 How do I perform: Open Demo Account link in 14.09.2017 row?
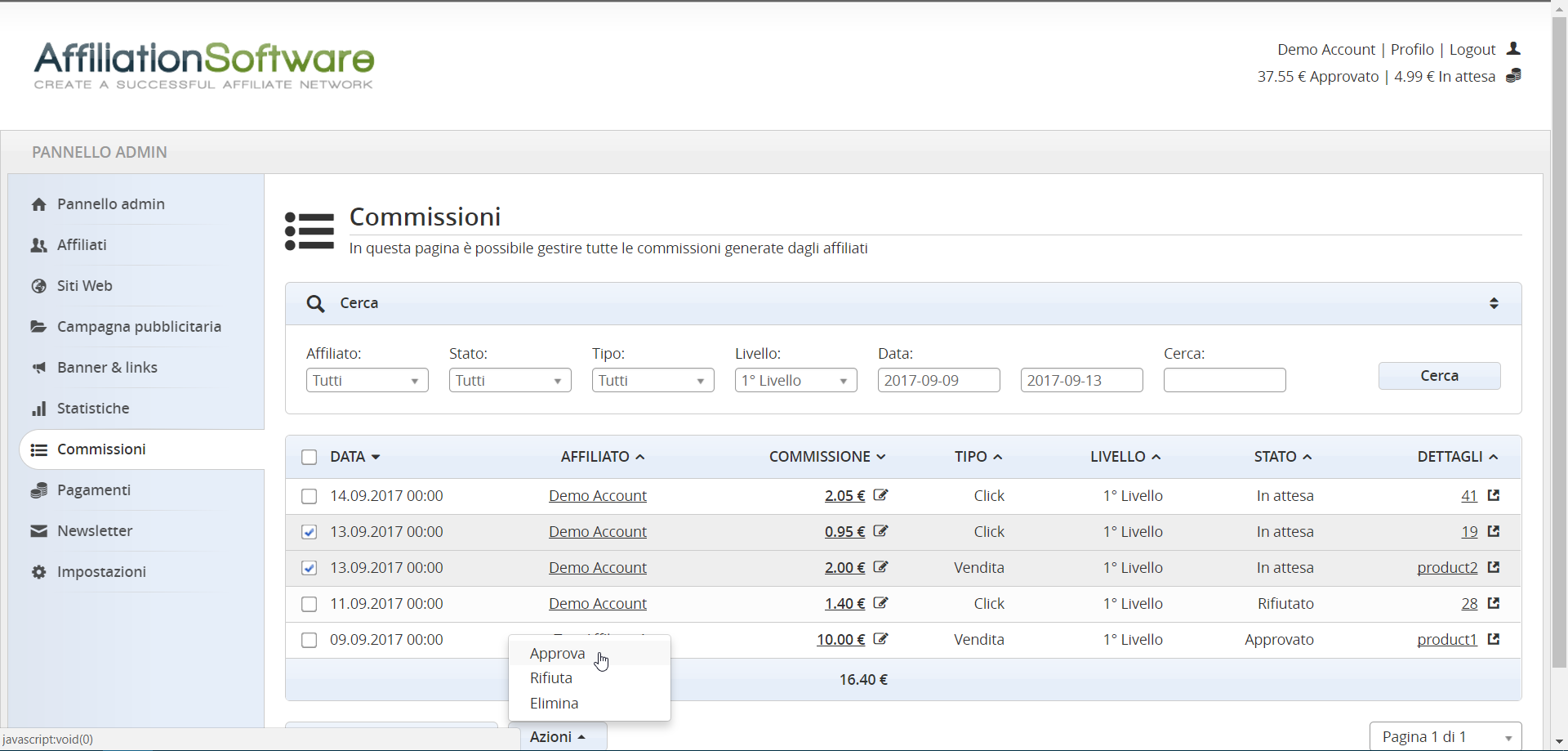click(x=598, y=496)
